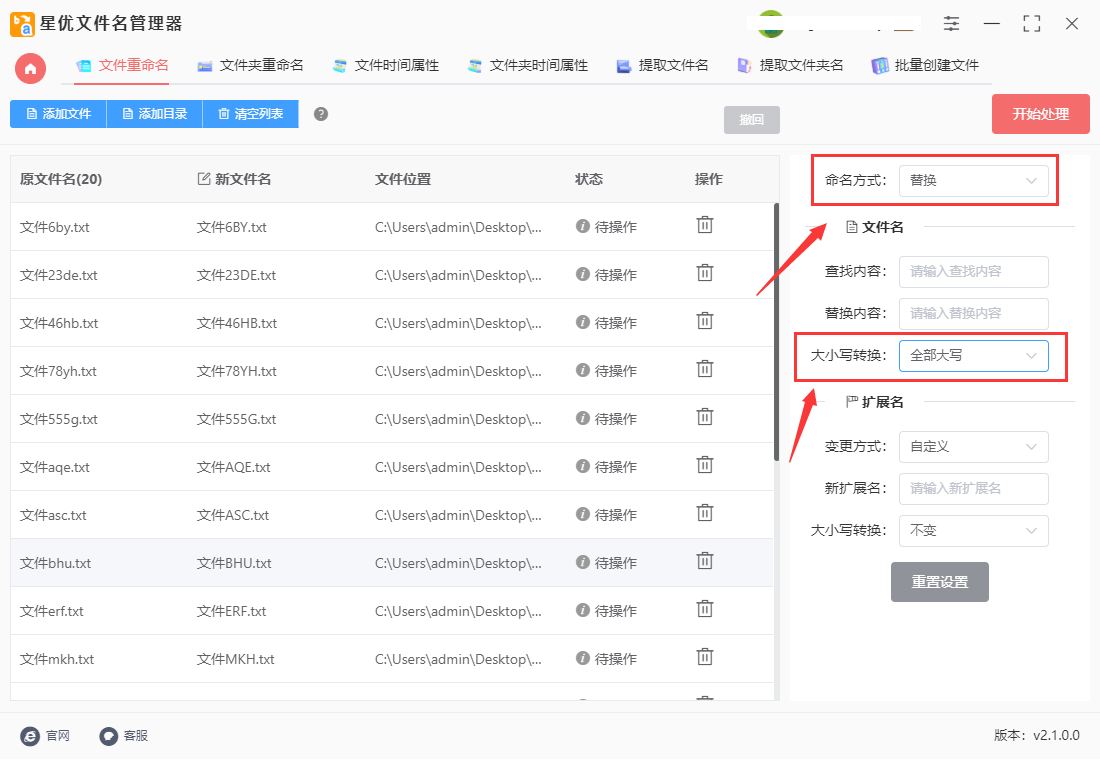1100x760 pixels.
Task: Open extension 大小写转换 不变 dropdown
Action: pos(973,531)
